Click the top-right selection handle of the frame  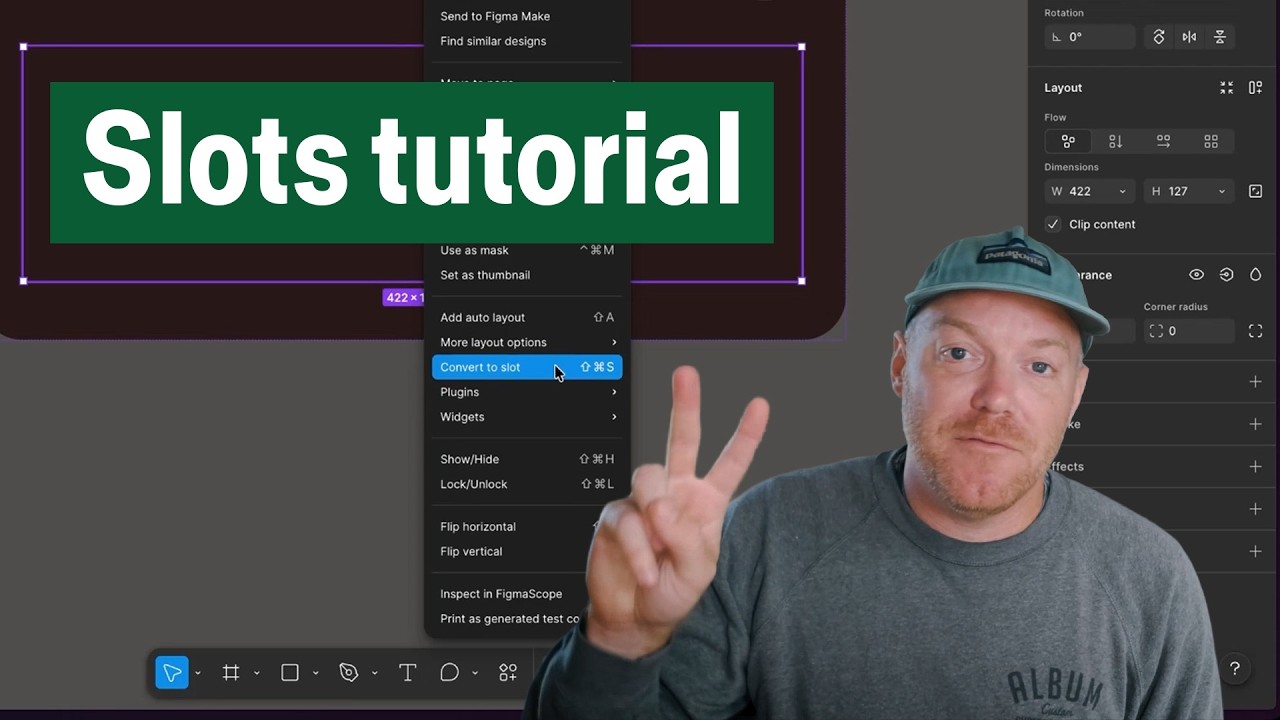point(802,47)
